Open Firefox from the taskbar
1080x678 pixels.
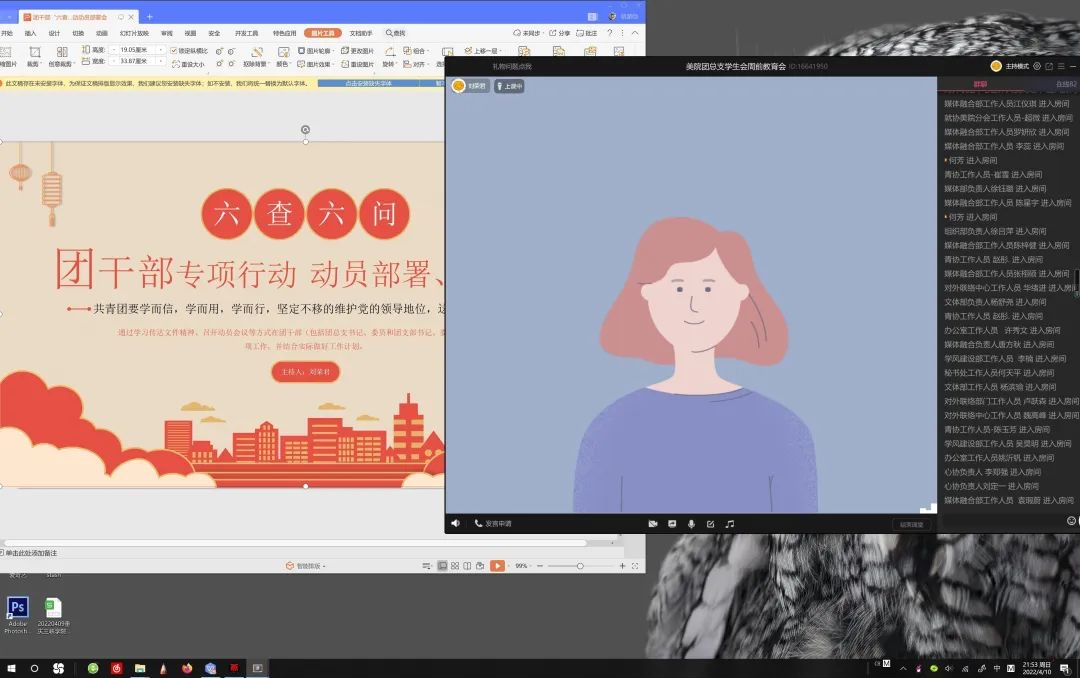tap(186, 667)
